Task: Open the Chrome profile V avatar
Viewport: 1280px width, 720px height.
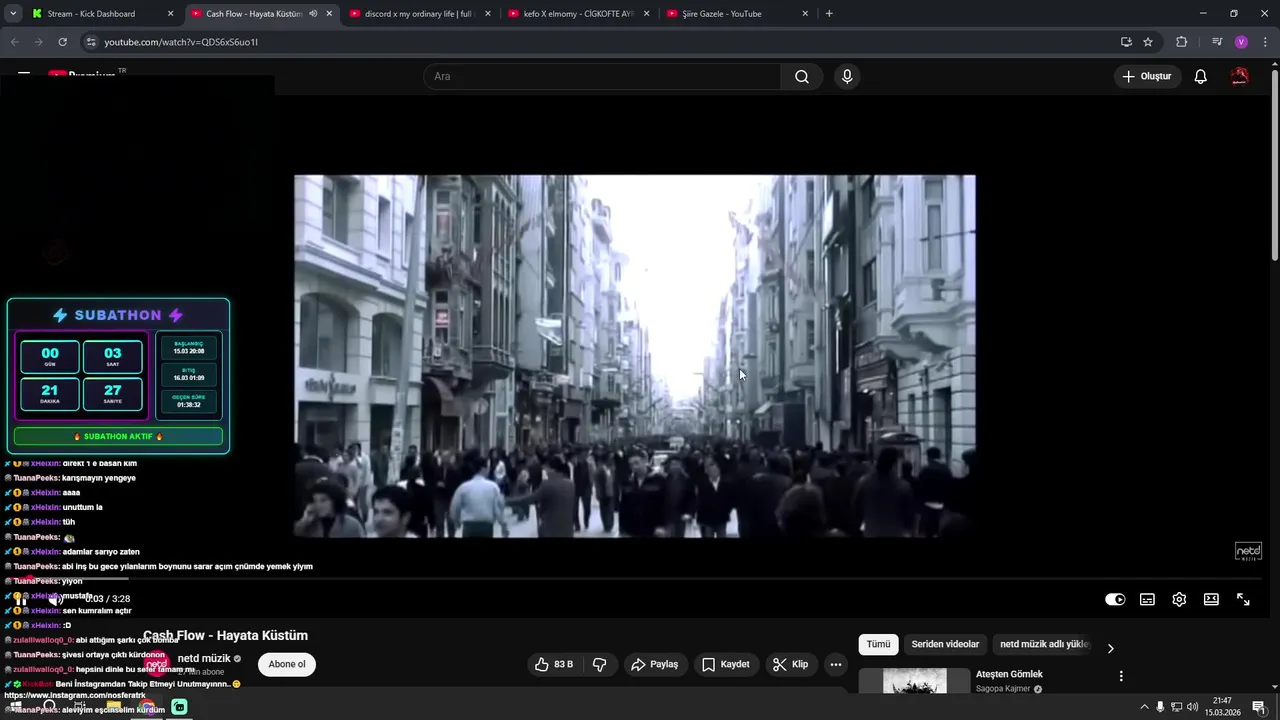Action: point(1241,42)
